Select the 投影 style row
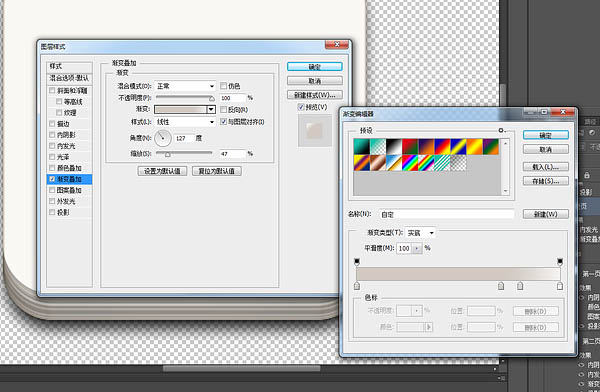600x392 pixels. pyautogui.click(x=69, y=212)
